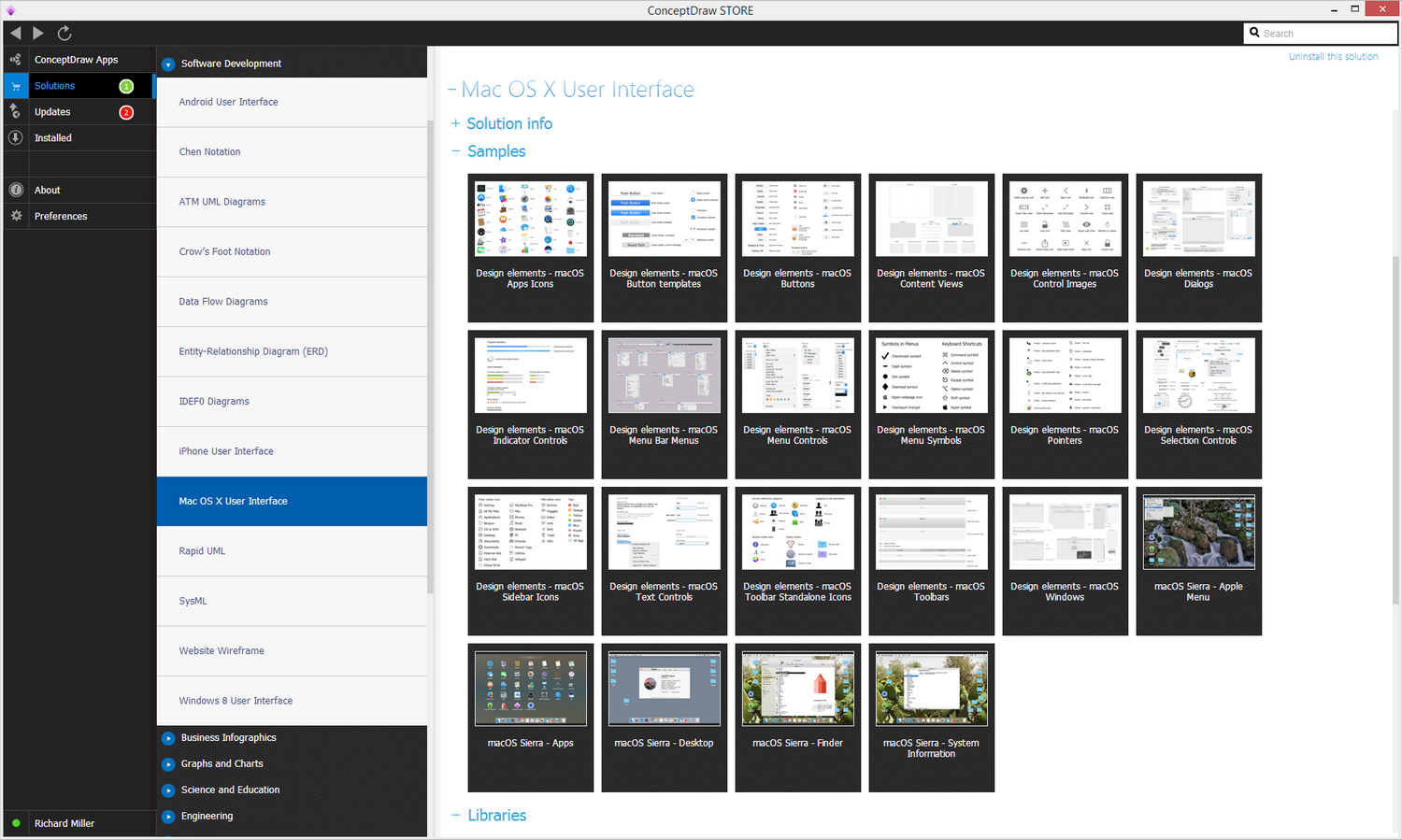
Task: Open macOS Sierra - Apple Menu sample
Action: (1199, 561)
